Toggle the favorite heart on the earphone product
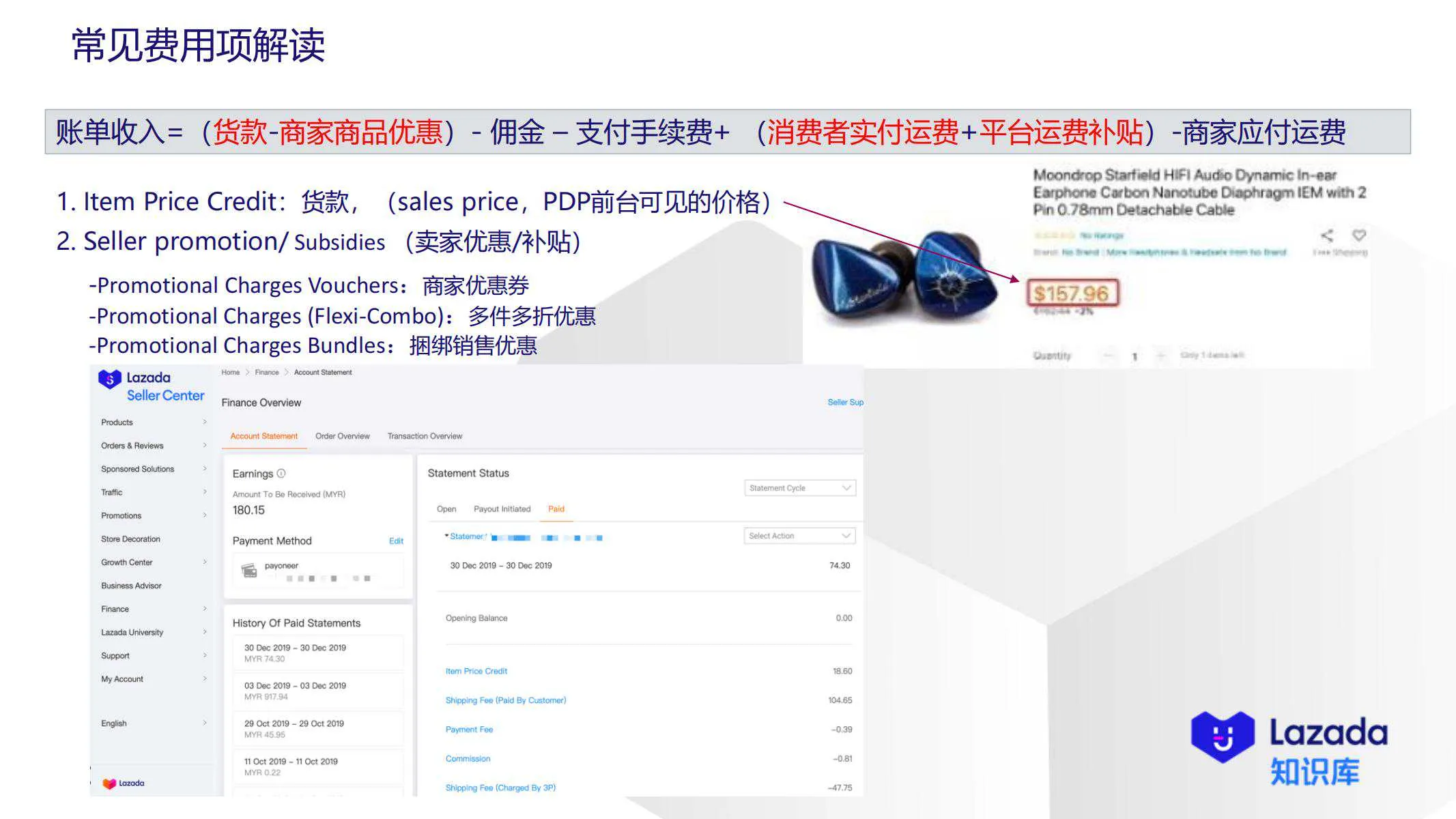This screenshot has width=1456, height=819. click(x=1359, y=235)
